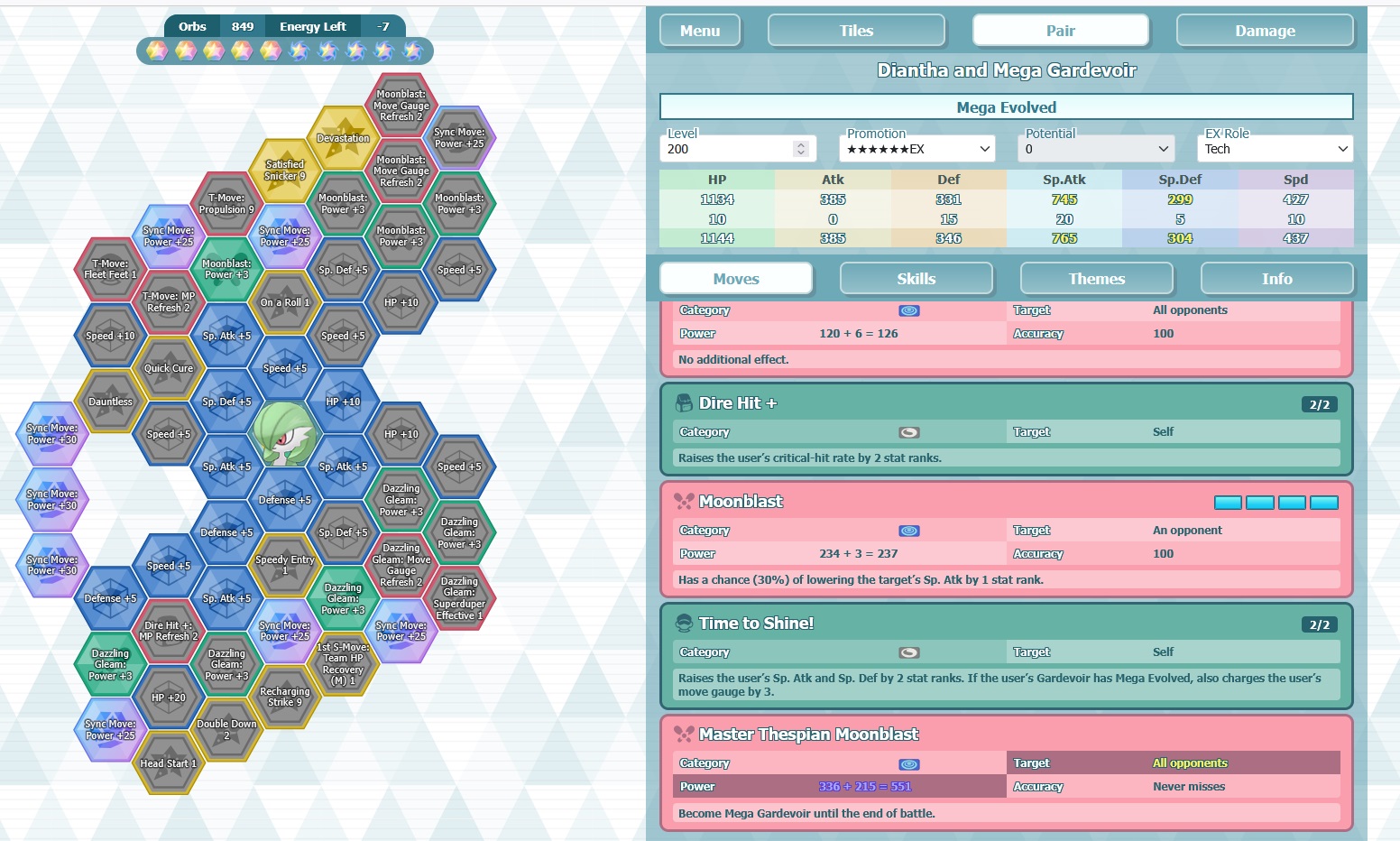Select the Quick Cure tile

coord(169,368)
